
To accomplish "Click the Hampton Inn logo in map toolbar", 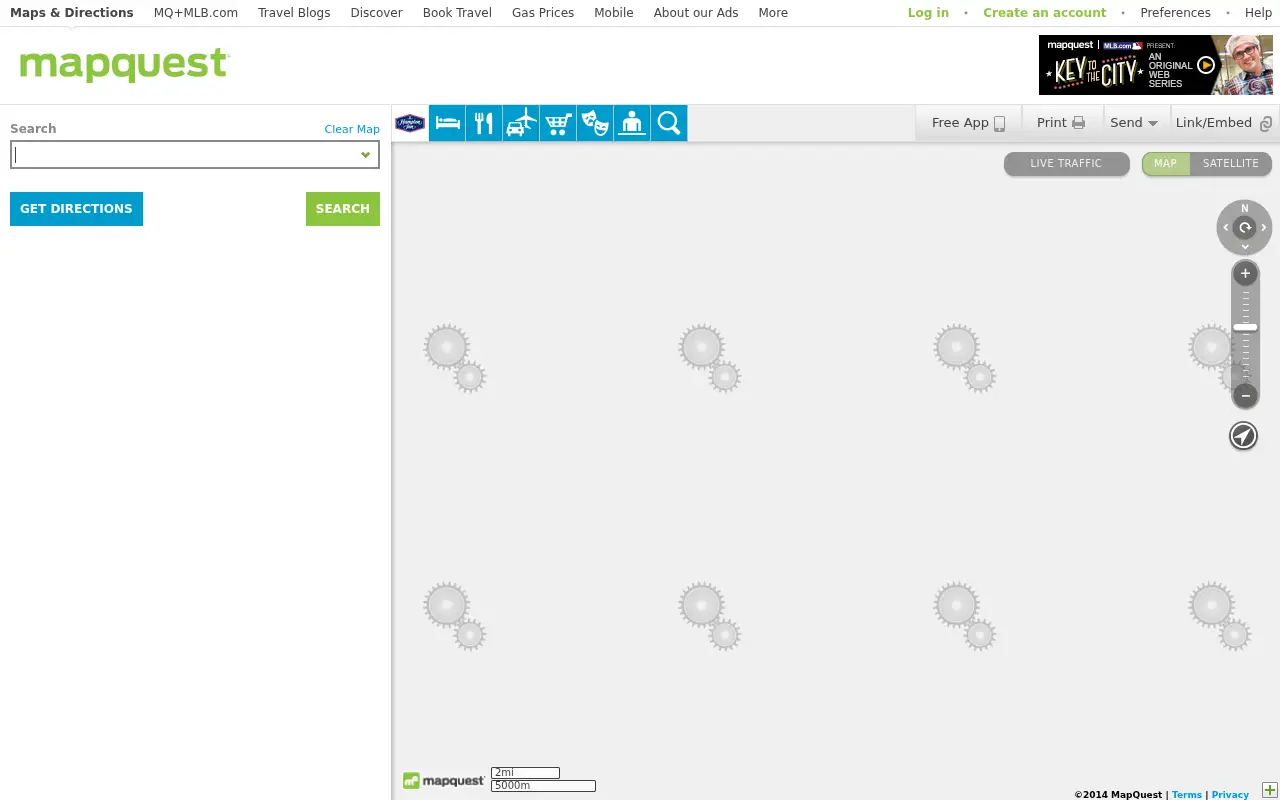I will [410, 123].
